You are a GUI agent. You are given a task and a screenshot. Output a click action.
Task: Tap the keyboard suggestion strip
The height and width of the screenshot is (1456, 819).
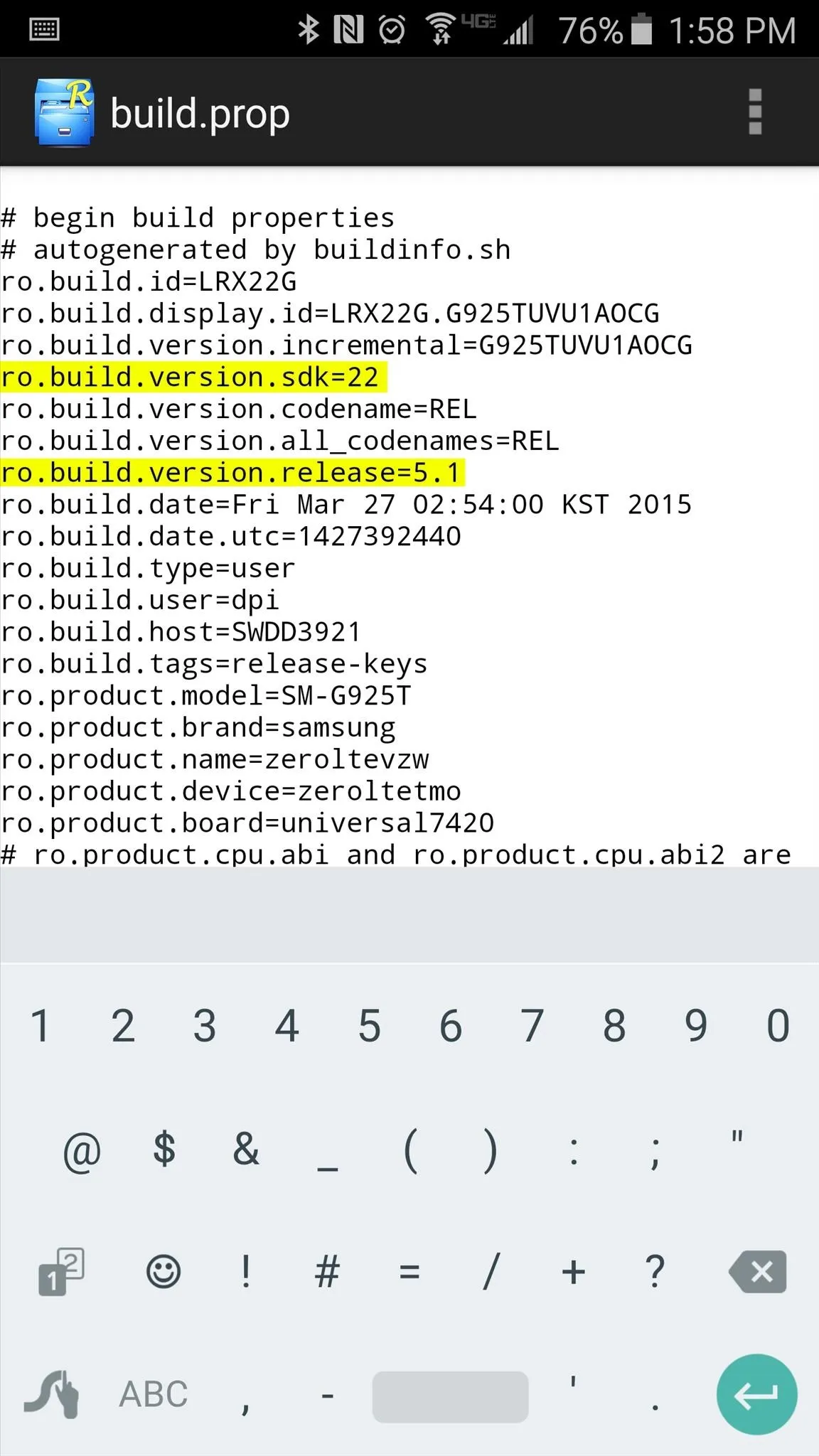click(409, 914)
